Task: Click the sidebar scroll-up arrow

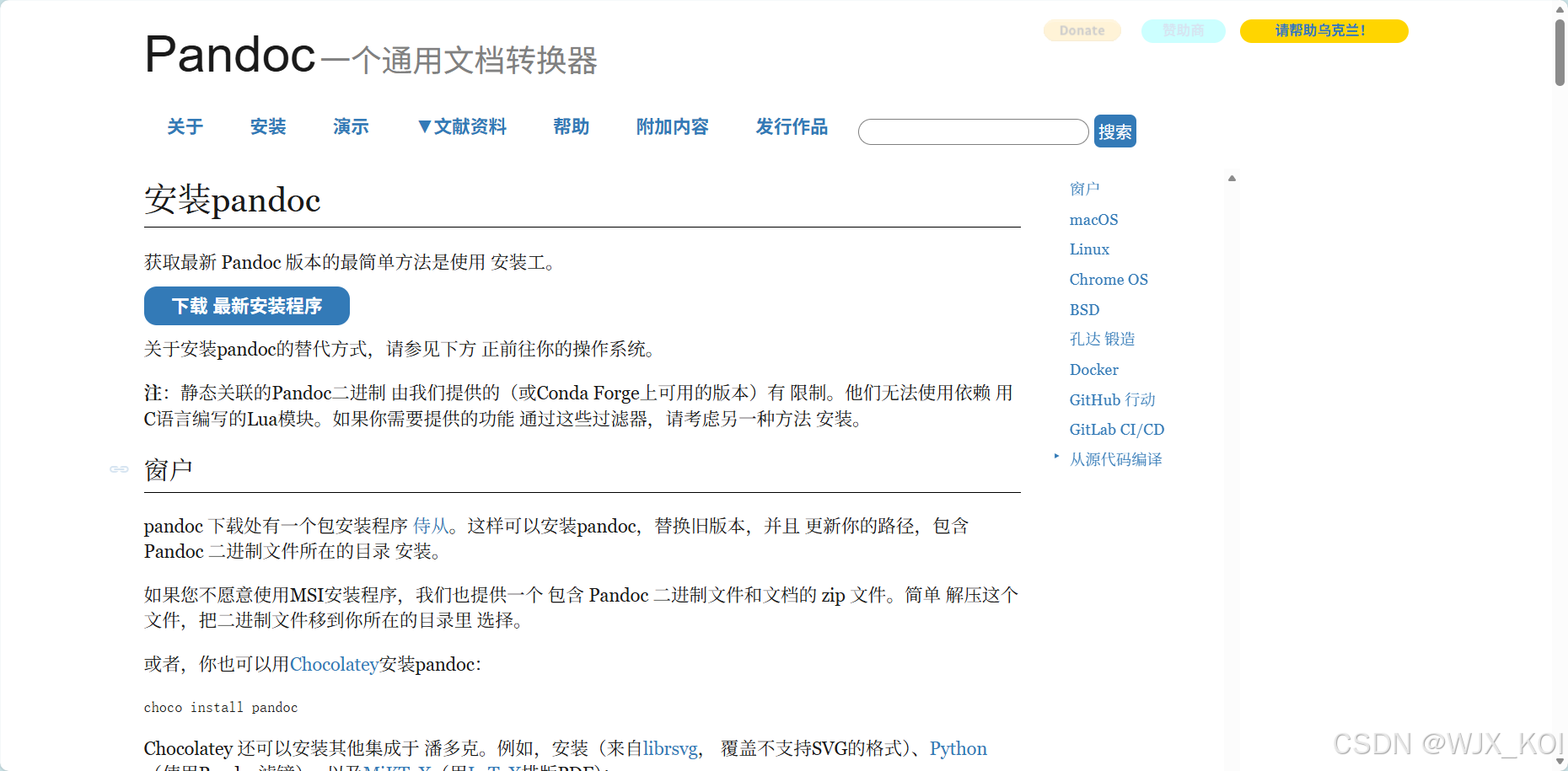Action: 1232,178
